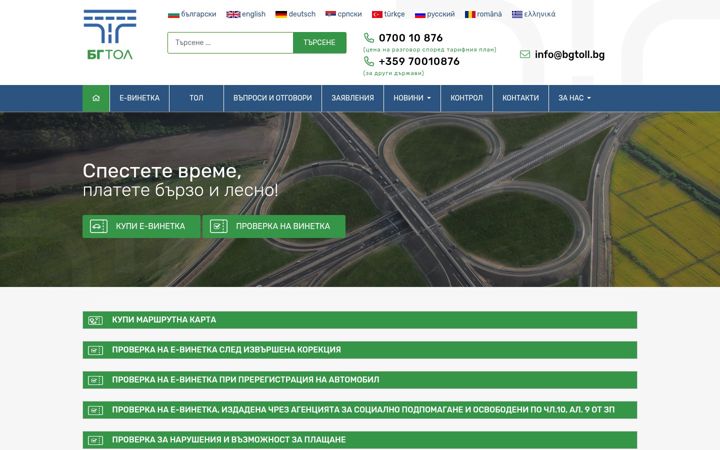Image resolution: width=720 pixels, height=450 pixels.
Task: Click the Bulgarian flag icon
Action: 173,15
